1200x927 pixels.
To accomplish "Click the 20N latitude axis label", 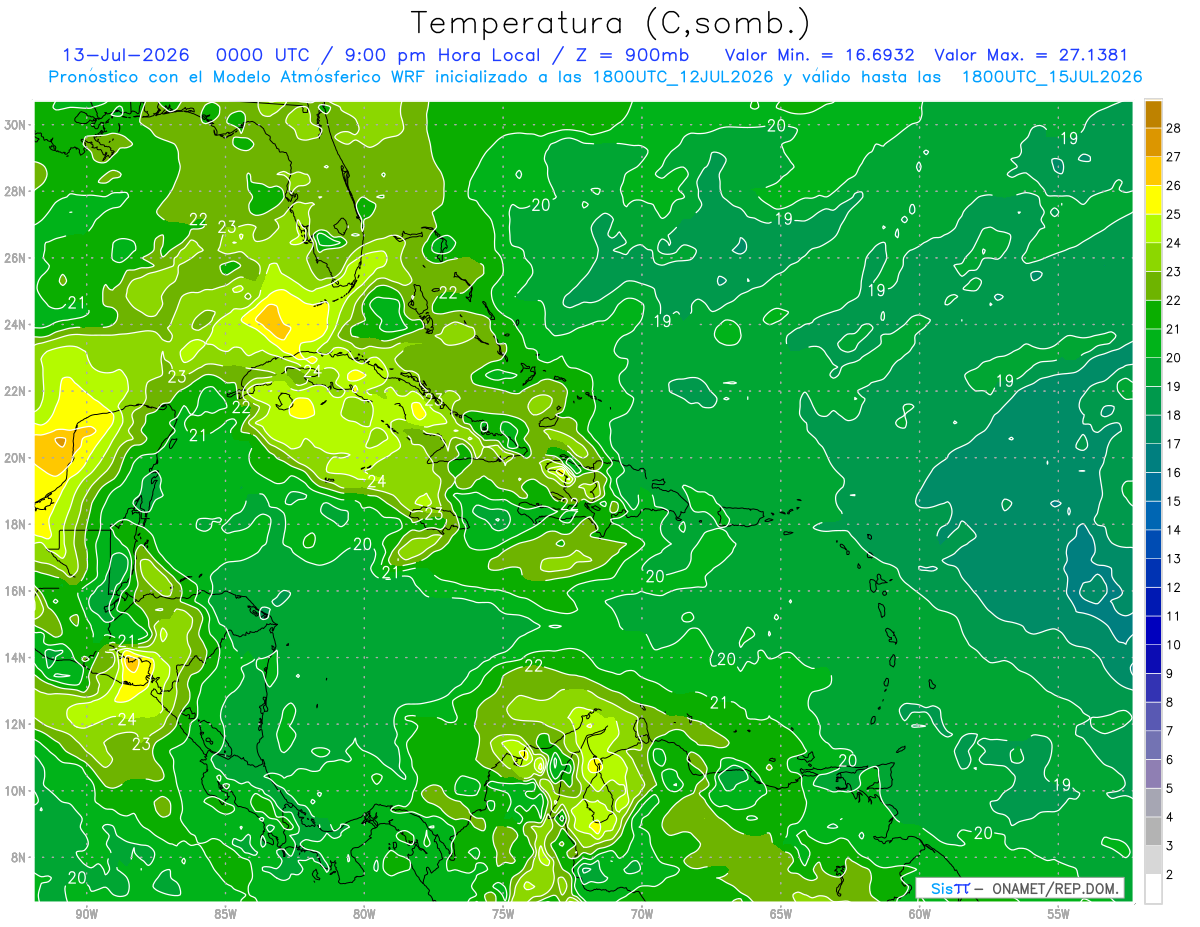I will [17, 458].
